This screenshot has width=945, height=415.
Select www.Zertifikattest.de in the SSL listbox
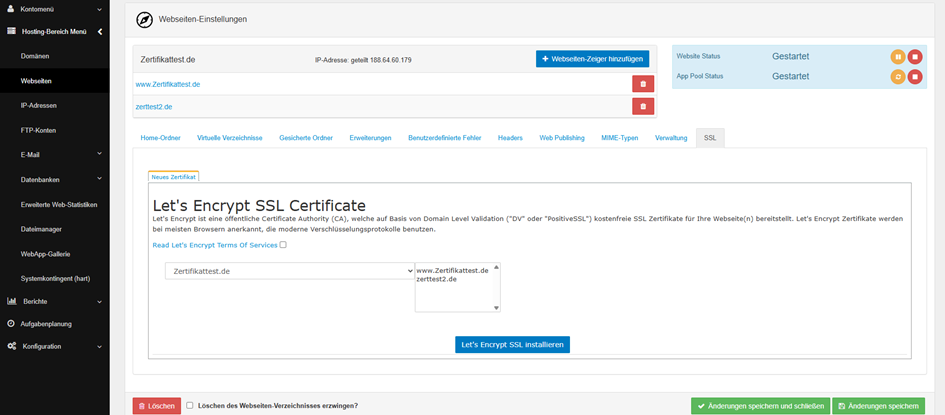click(452, 270)
